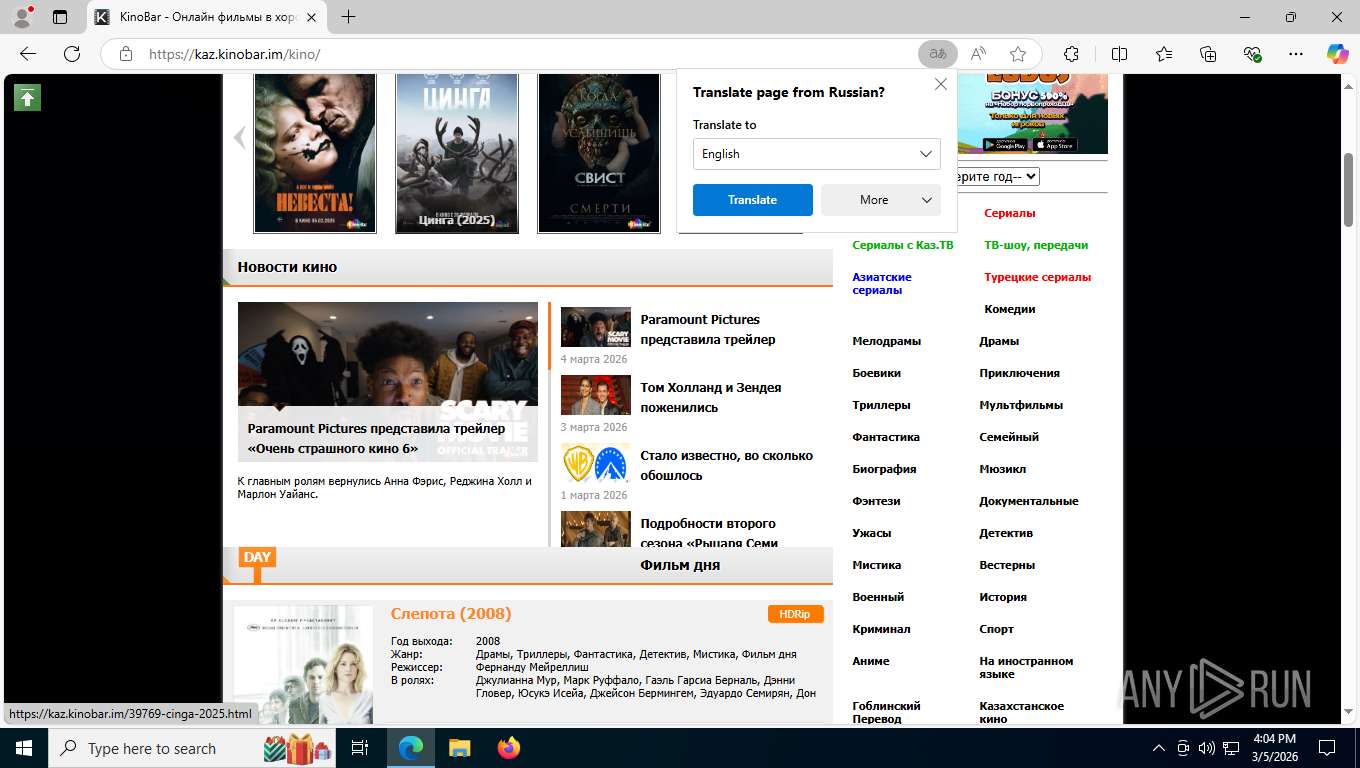Open Аниме genre link
Image resolution: width=1360 pixels, height=768 pixels.
[x=871, y=661]
